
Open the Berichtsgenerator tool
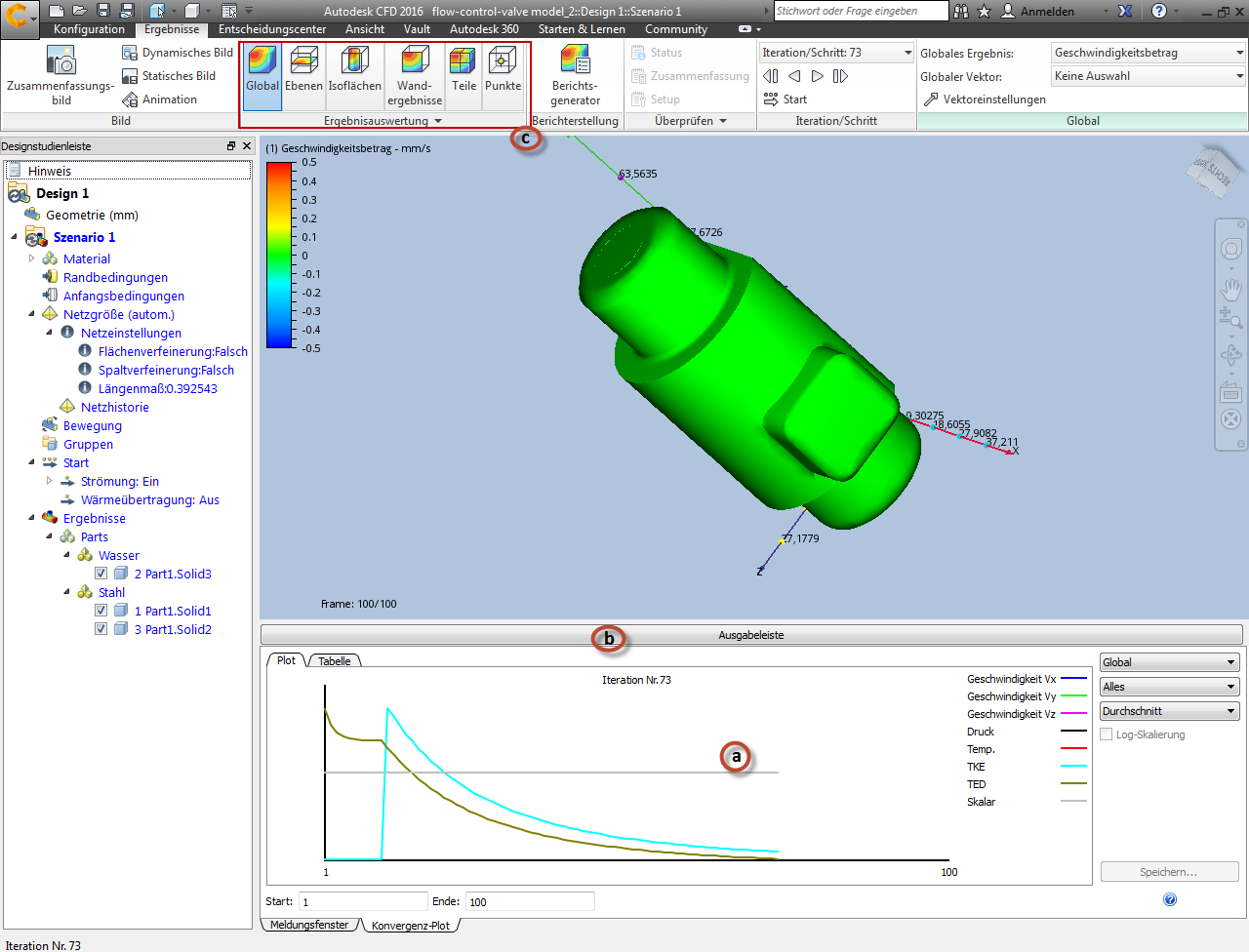point(575,76)
